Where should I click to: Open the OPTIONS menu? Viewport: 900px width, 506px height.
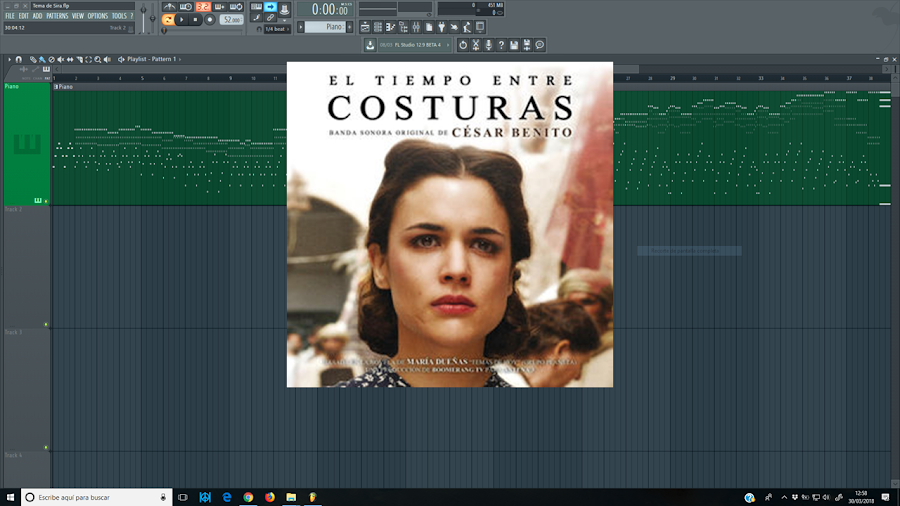(x=98, y=16)
